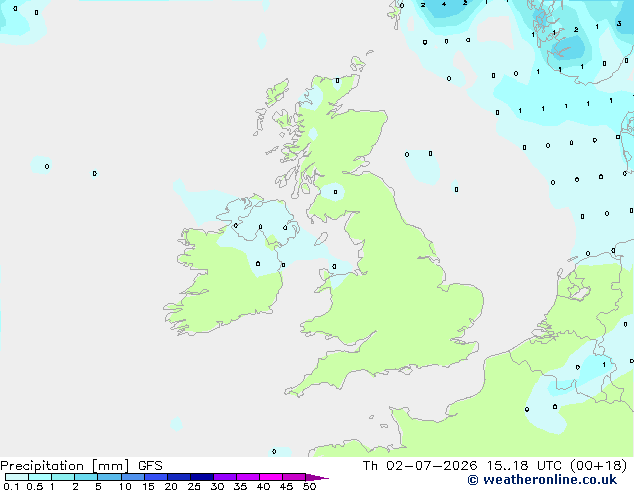The image size is (634, 490).
Task: Select the 5–10 mm legend color
Action: (109, 477)
